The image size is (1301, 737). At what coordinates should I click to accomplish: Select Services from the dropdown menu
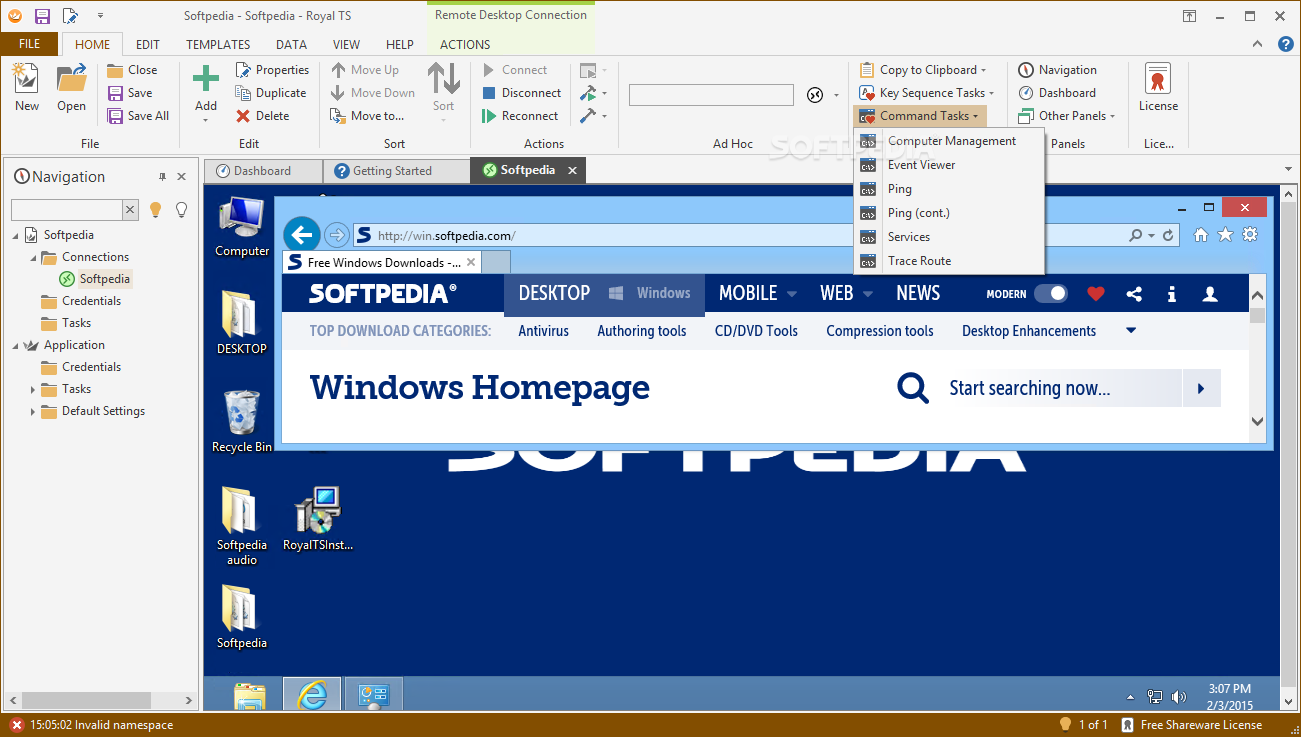click(x=948, y=237)
